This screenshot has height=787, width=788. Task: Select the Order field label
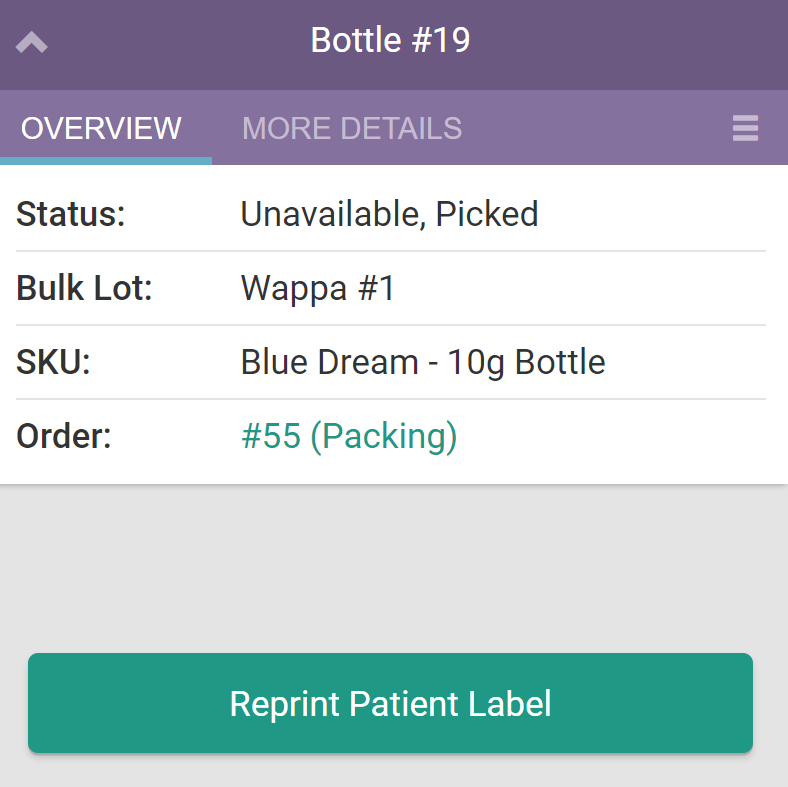click(64, 437)
